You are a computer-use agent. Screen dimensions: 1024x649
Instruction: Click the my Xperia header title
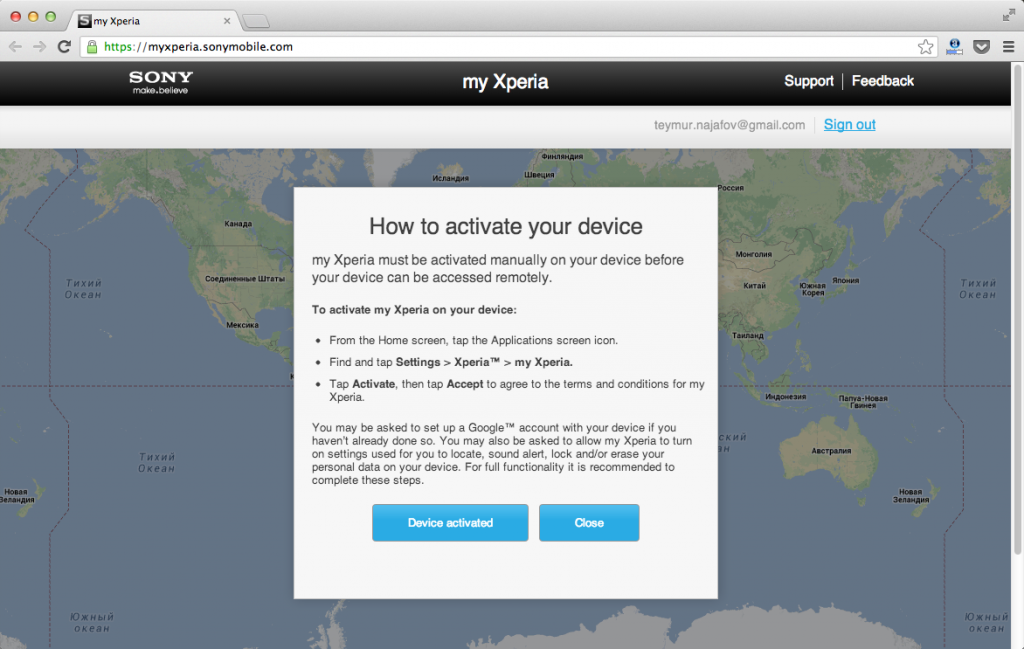click(505, 82)
